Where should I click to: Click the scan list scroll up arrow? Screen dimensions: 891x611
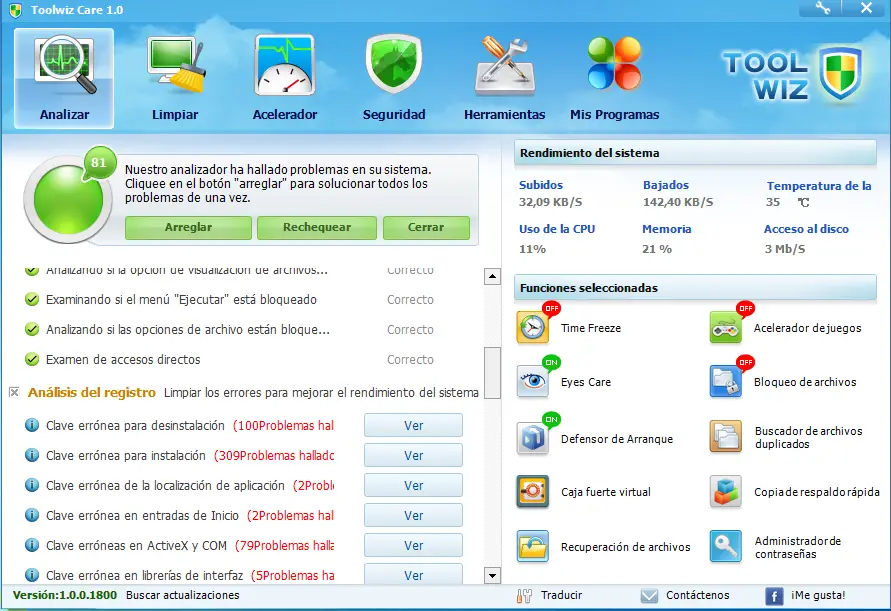coord(492,277)
